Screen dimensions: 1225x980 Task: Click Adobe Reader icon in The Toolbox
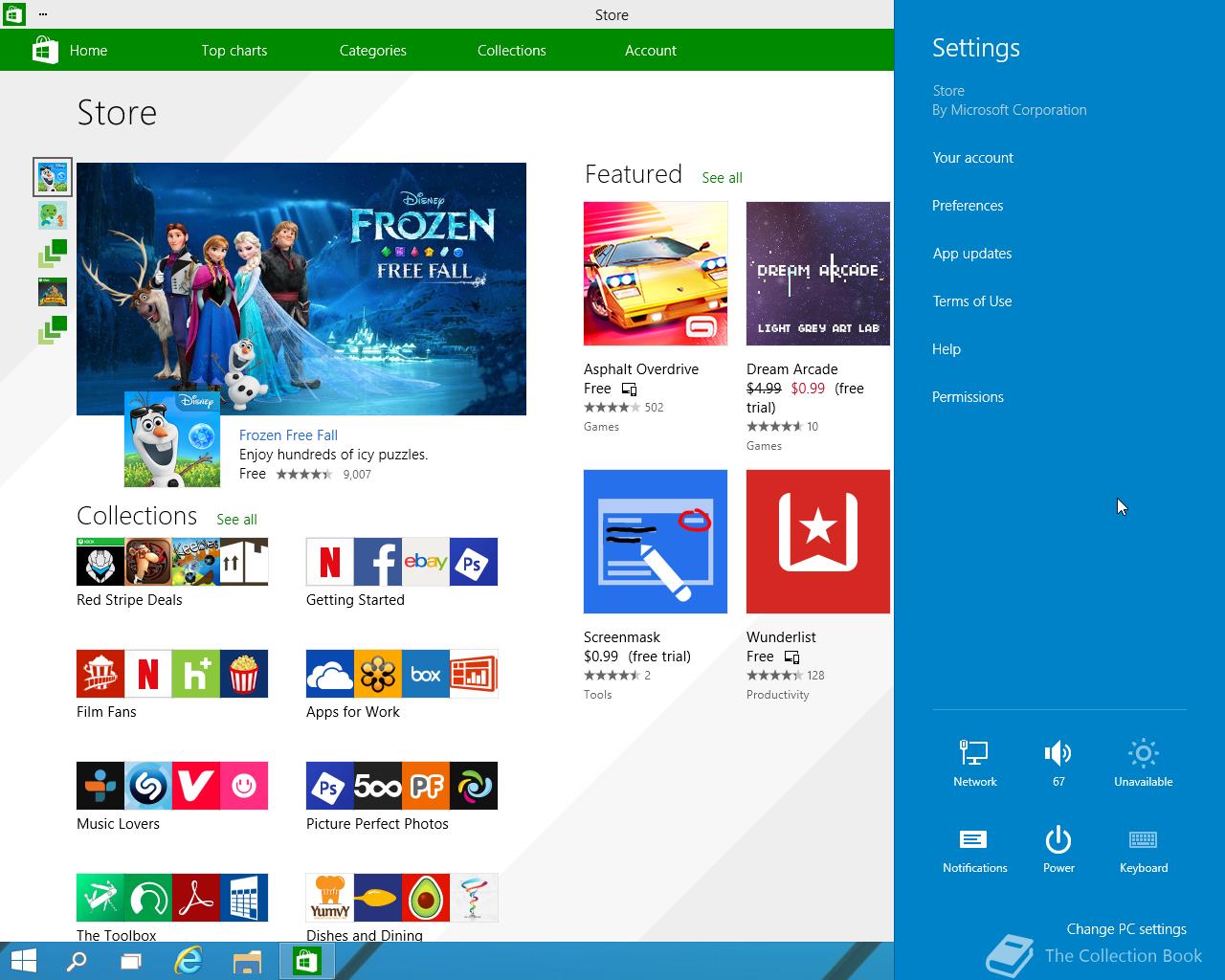pyautogui.click(x=196, y=898)
